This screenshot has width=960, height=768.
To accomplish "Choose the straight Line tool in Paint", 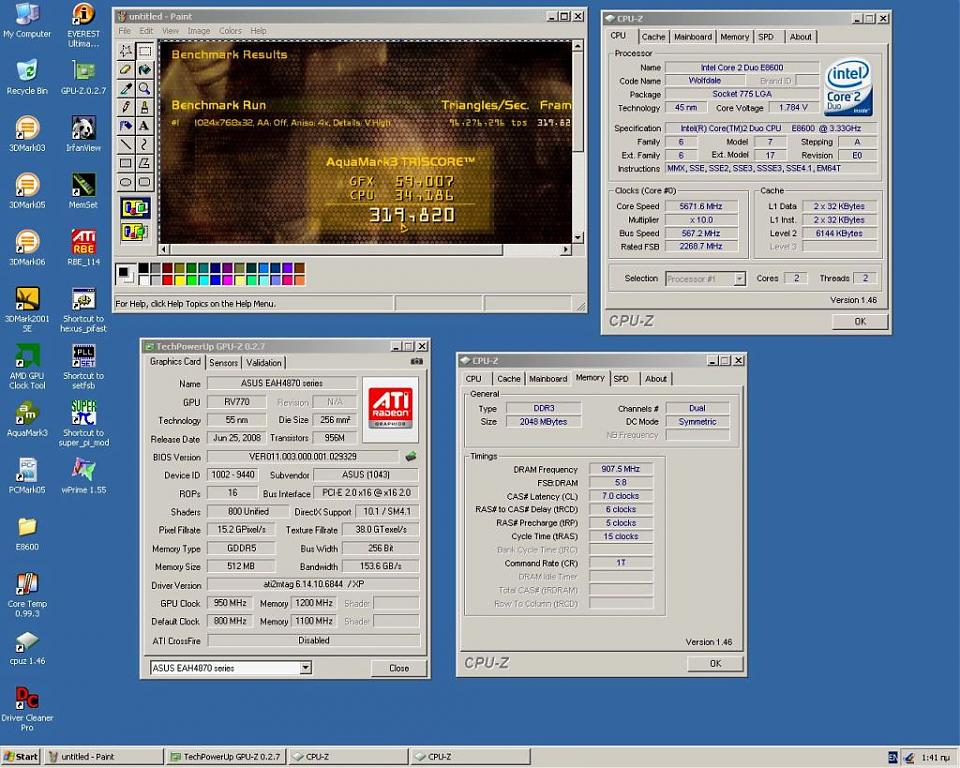I will click(x=126, y=145).
